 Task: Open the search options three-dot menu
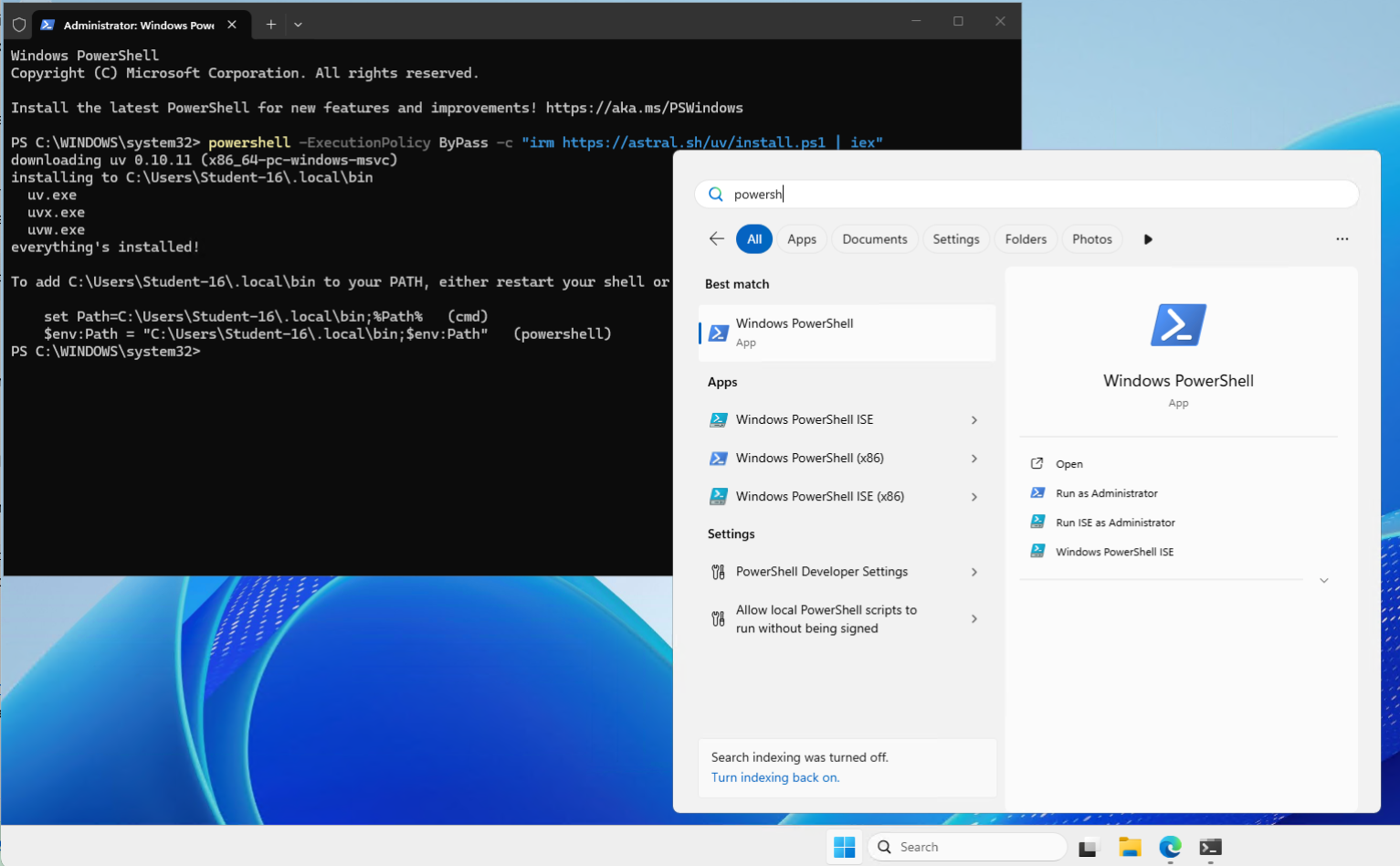coord(1342,239)
